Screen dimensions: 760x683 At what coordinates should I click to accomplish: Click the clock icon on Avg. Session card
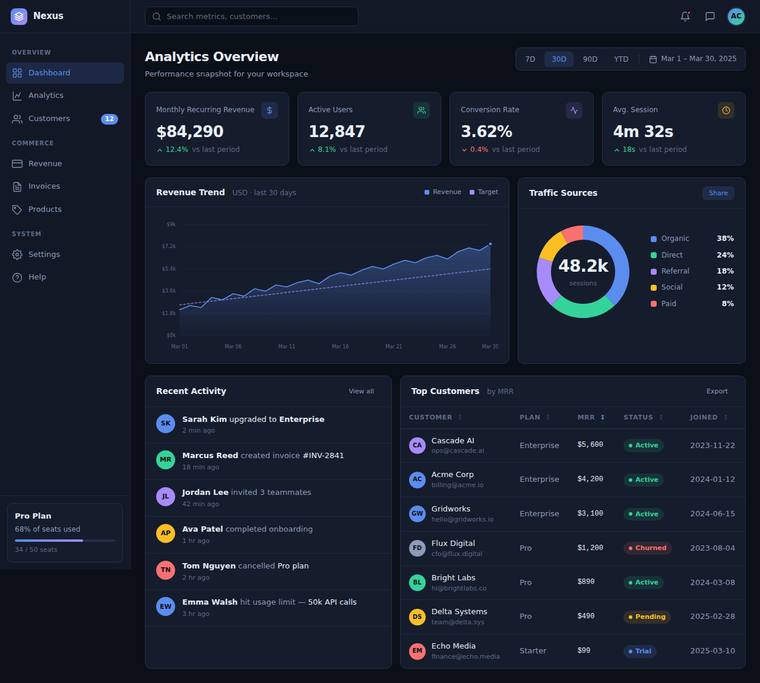(x=726, y=111)
